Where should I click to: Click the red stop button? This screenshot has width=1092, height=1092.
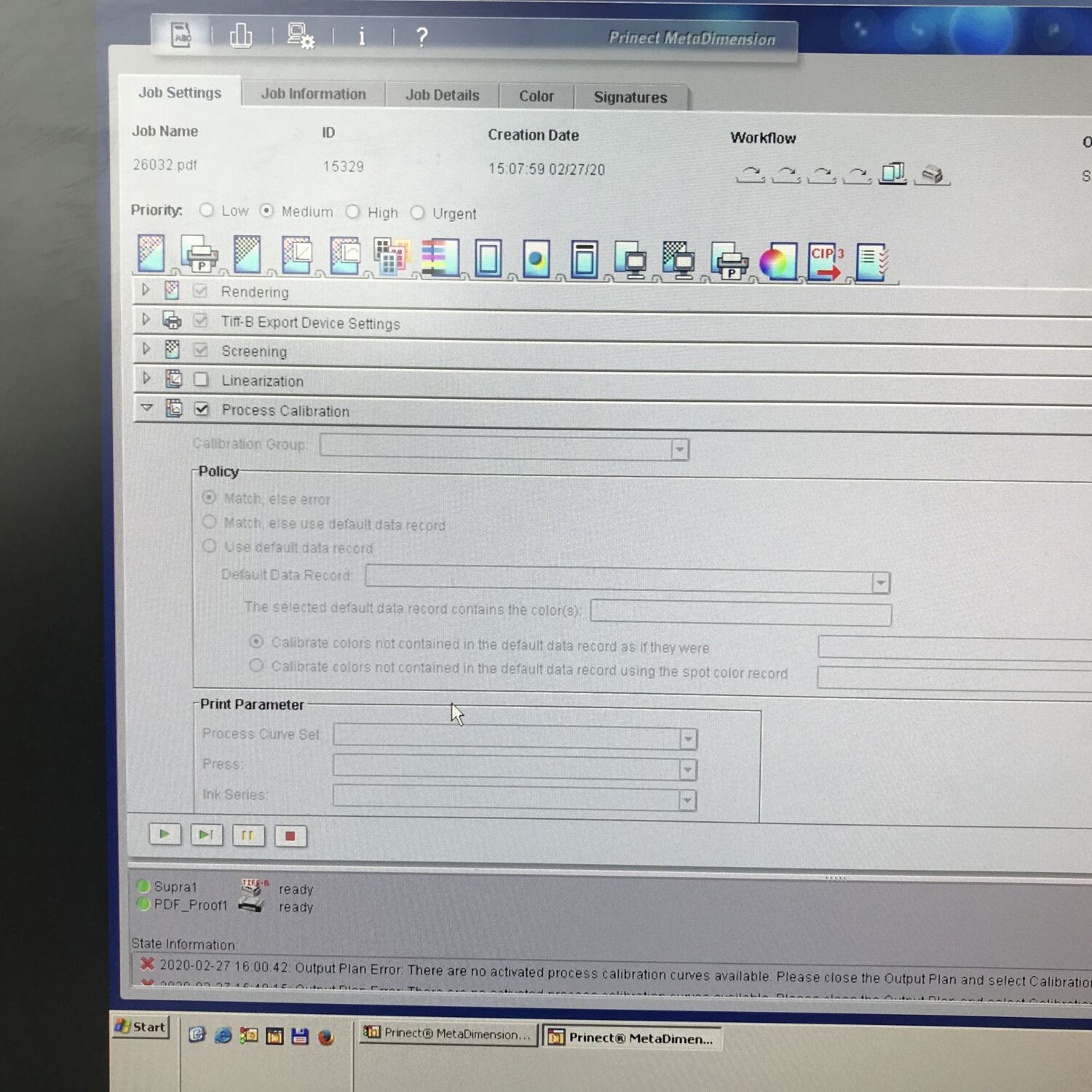(x=290, y=836)
